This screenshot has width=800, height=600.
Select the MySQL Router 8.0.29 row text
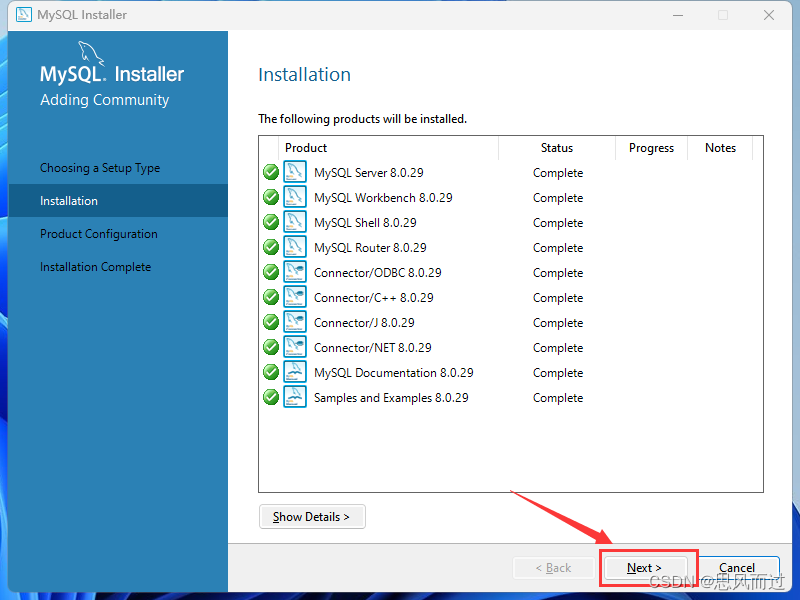(x=370, y=248)
